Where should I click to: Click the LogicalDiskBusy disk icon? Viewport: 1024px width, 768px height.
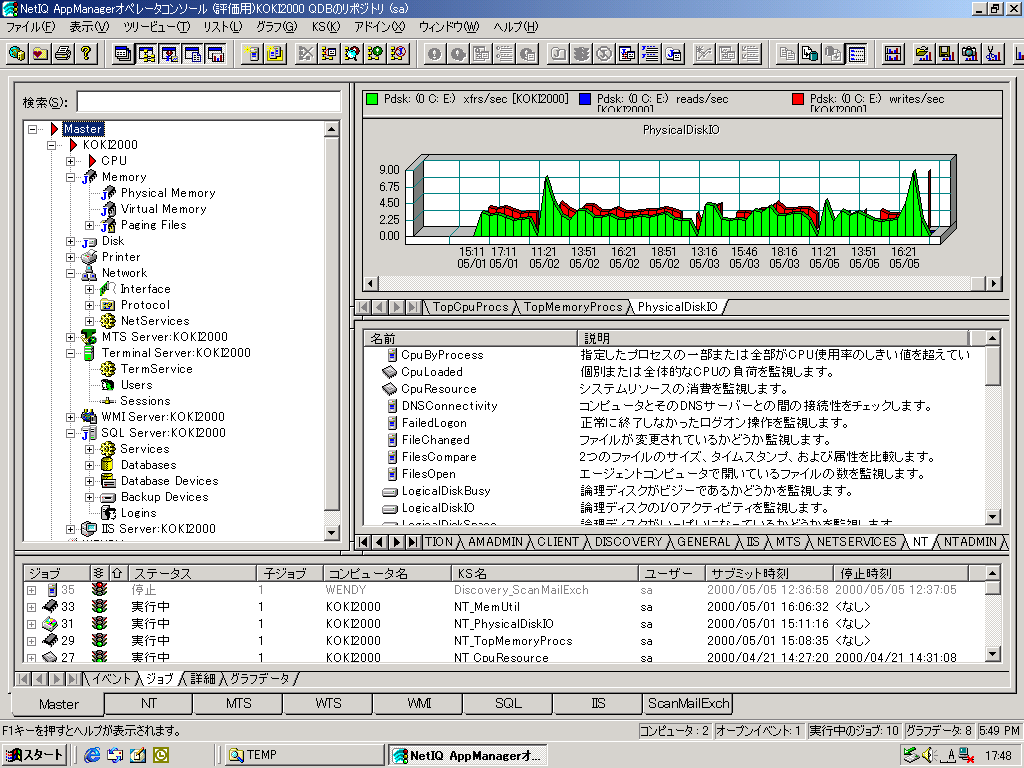[x=390, y=491]
